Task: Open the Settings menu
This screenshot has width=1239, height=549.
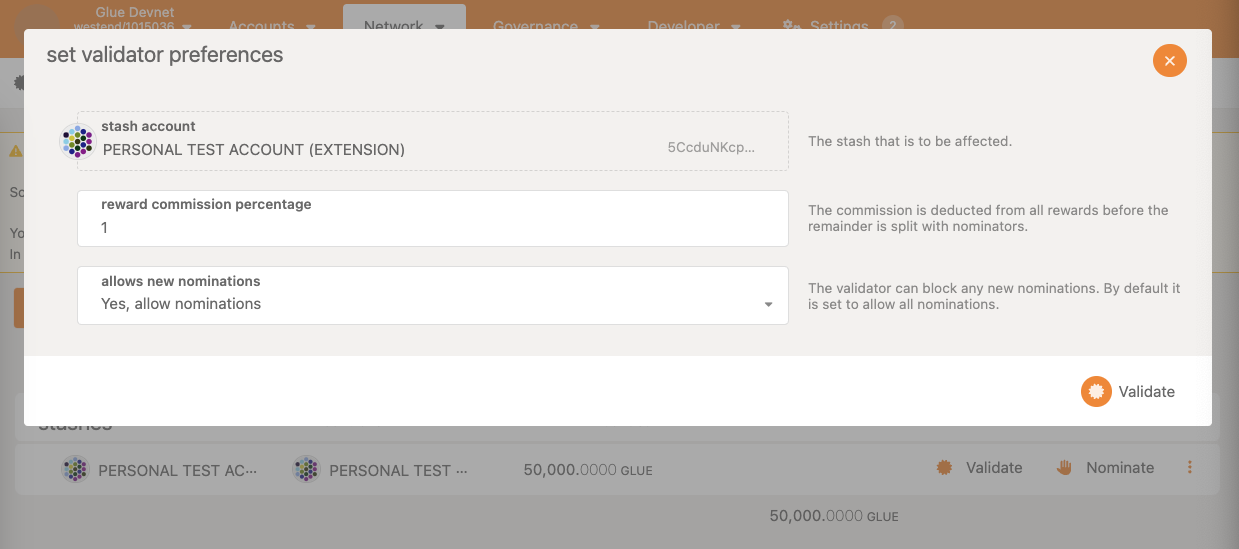Action: pos(842,26)
